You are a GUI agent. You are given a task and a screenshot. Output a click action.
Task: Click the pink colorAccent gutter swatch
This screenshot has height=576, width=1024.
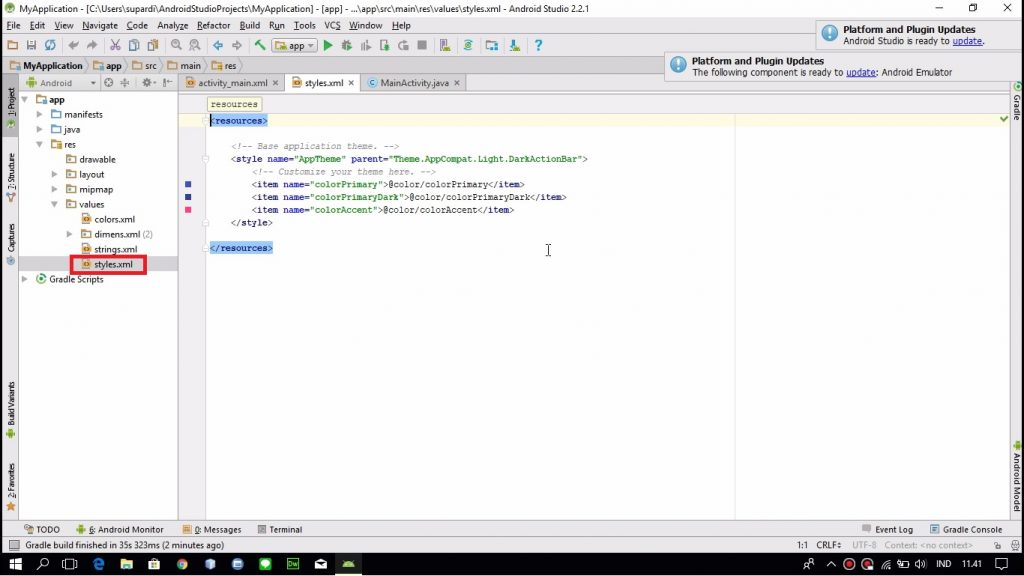point(187,210)
